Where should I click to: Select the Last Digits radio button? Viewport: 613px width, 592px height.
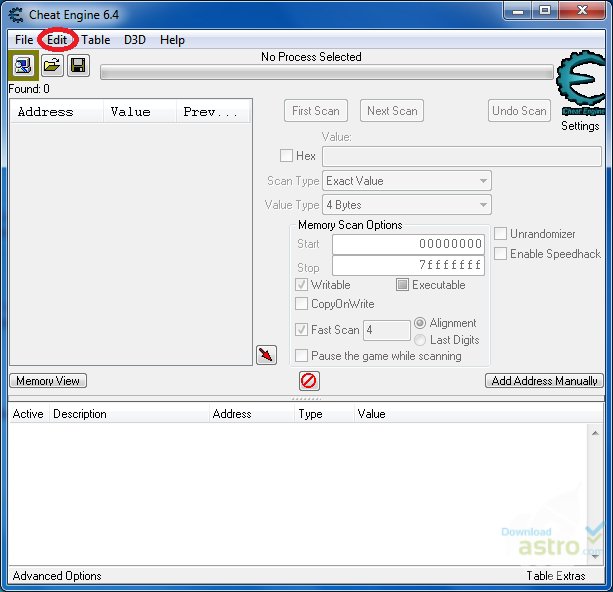pyautogui.click(x=420, y=340)
